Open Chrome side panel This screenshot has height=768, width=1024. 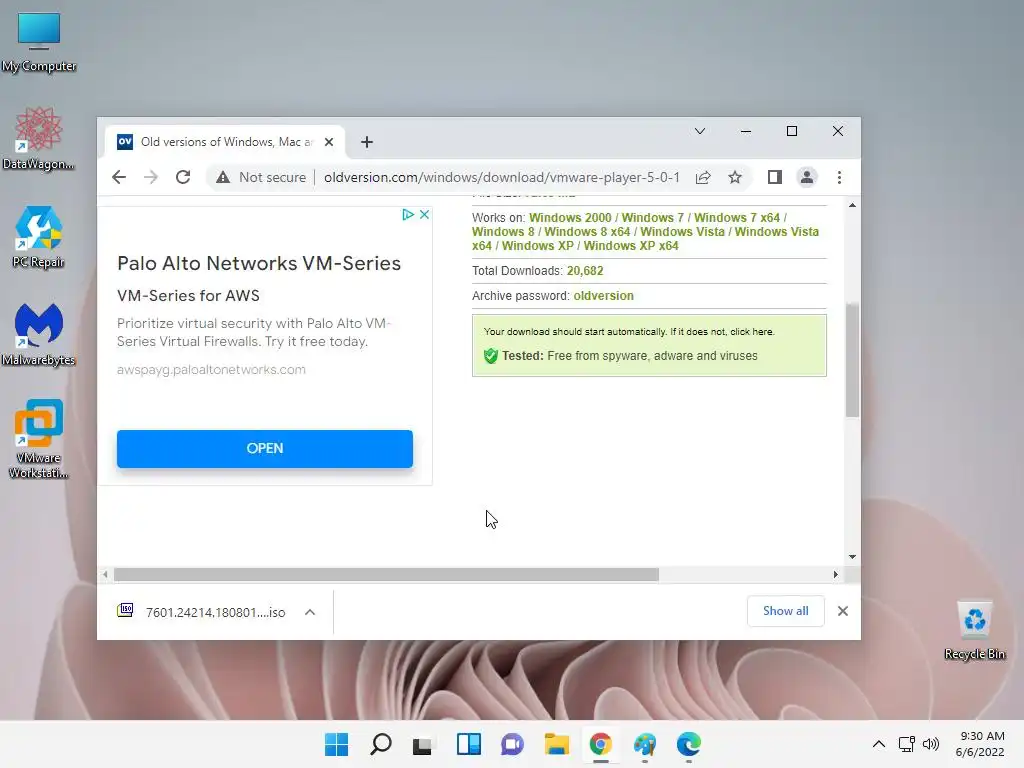pyautogui.click(x=775, y=177)
